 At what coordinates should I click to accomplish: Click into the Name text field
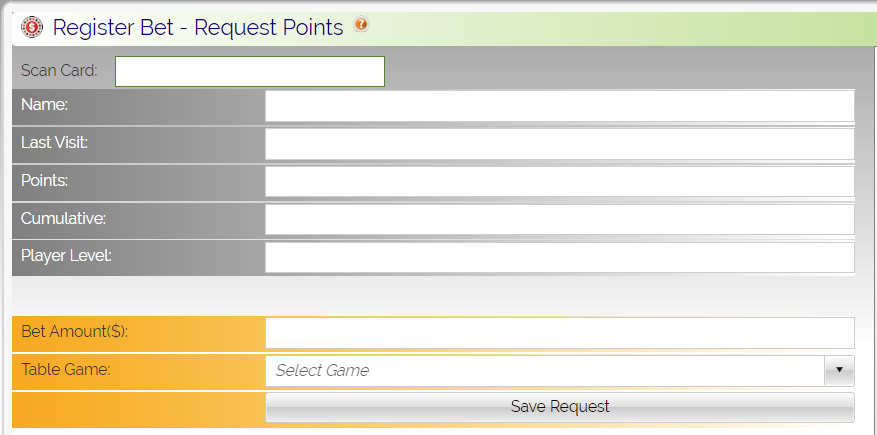559,106
